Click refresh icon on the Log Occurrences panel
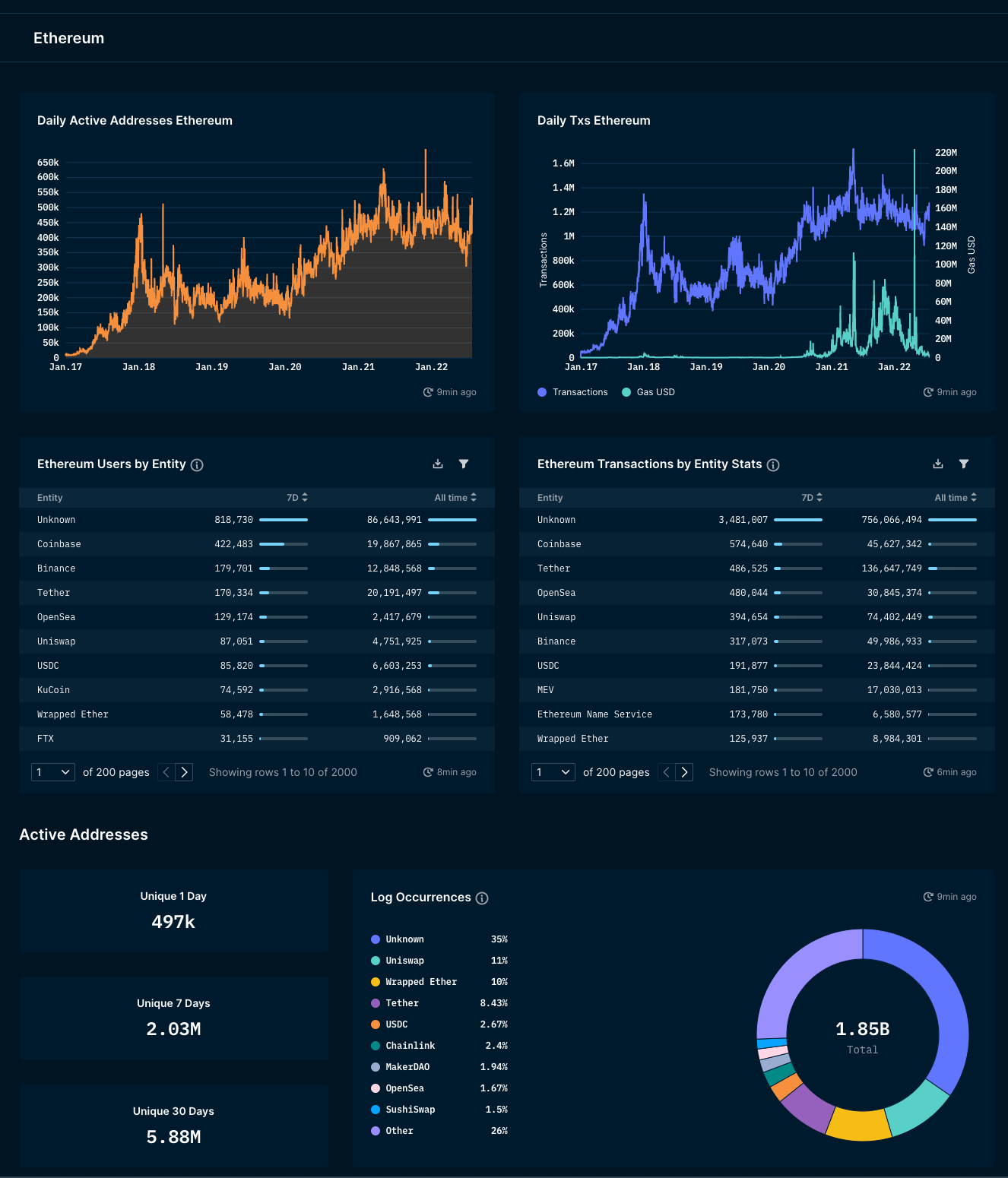Image resolution: width=1008 pixels, height=1178 pixels. [x=928, y=897]
